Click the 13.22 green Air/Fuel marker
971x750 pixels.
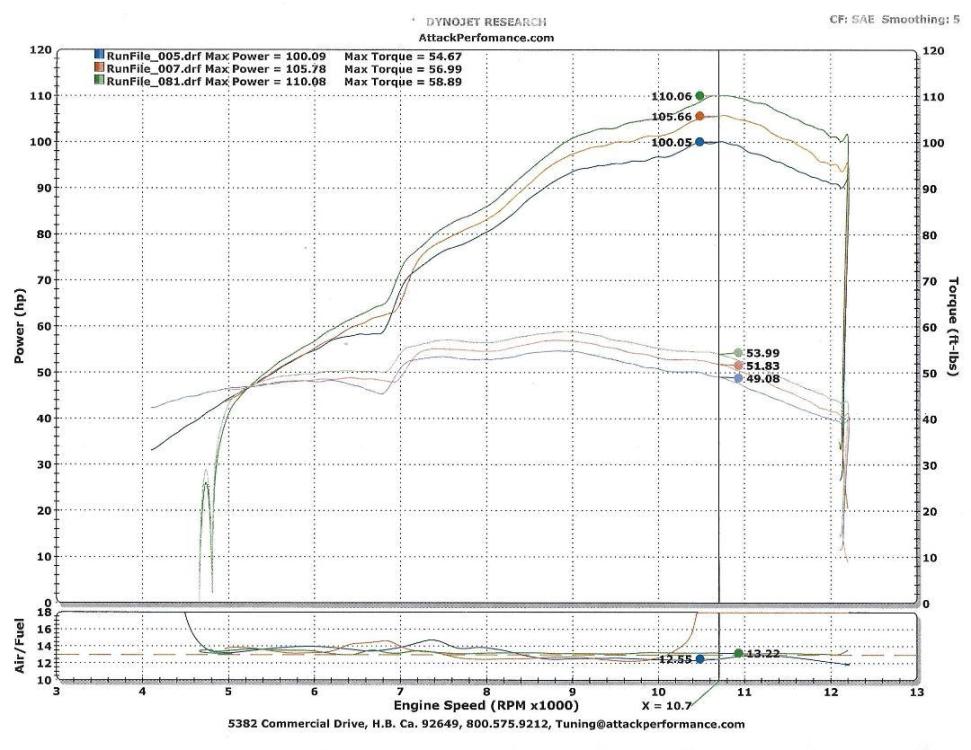736,652
